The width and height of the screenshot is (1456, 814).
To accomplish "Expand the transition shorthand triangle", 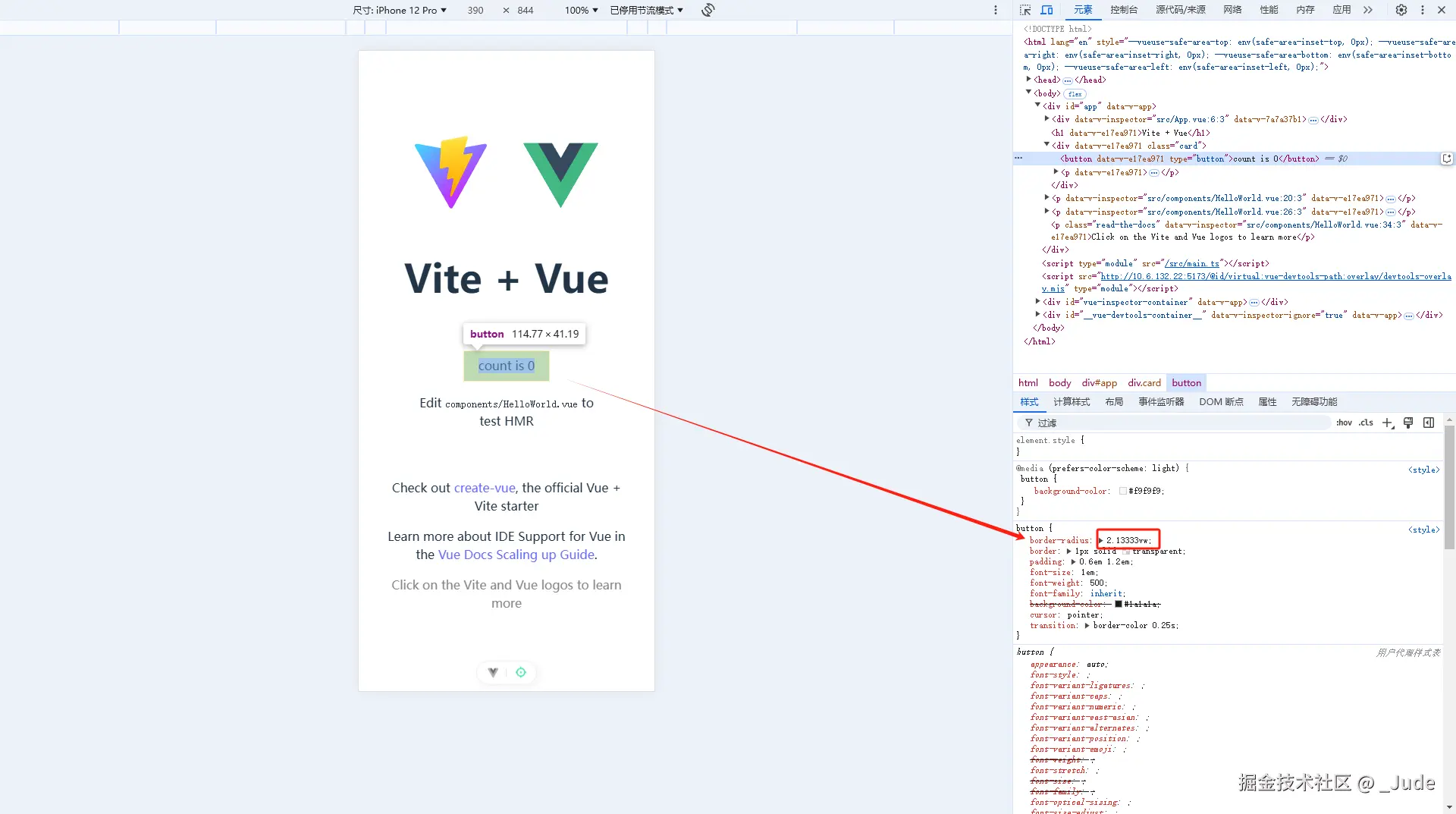I will (1087, 626).
